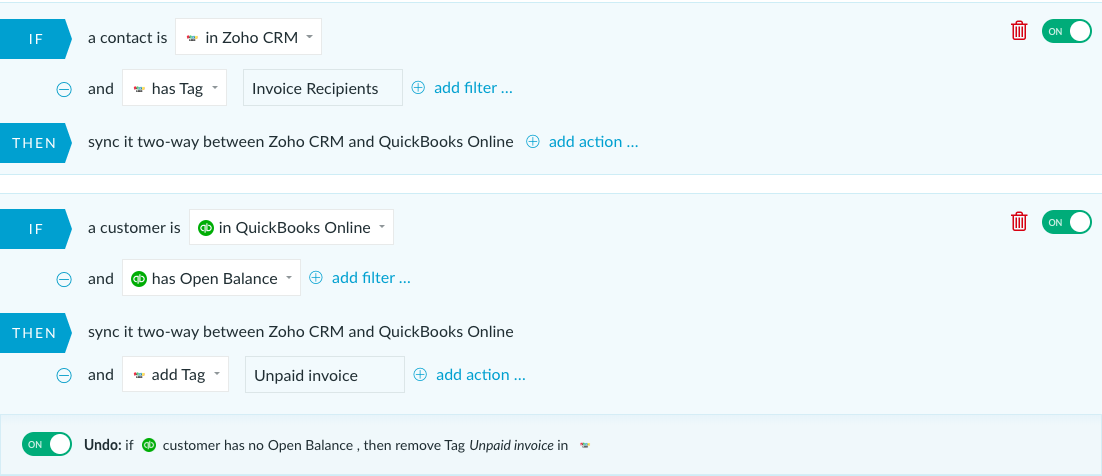Click QuickBooks icon in Undo row
The height and width of the screenshot is (476, 1102).
149,445
